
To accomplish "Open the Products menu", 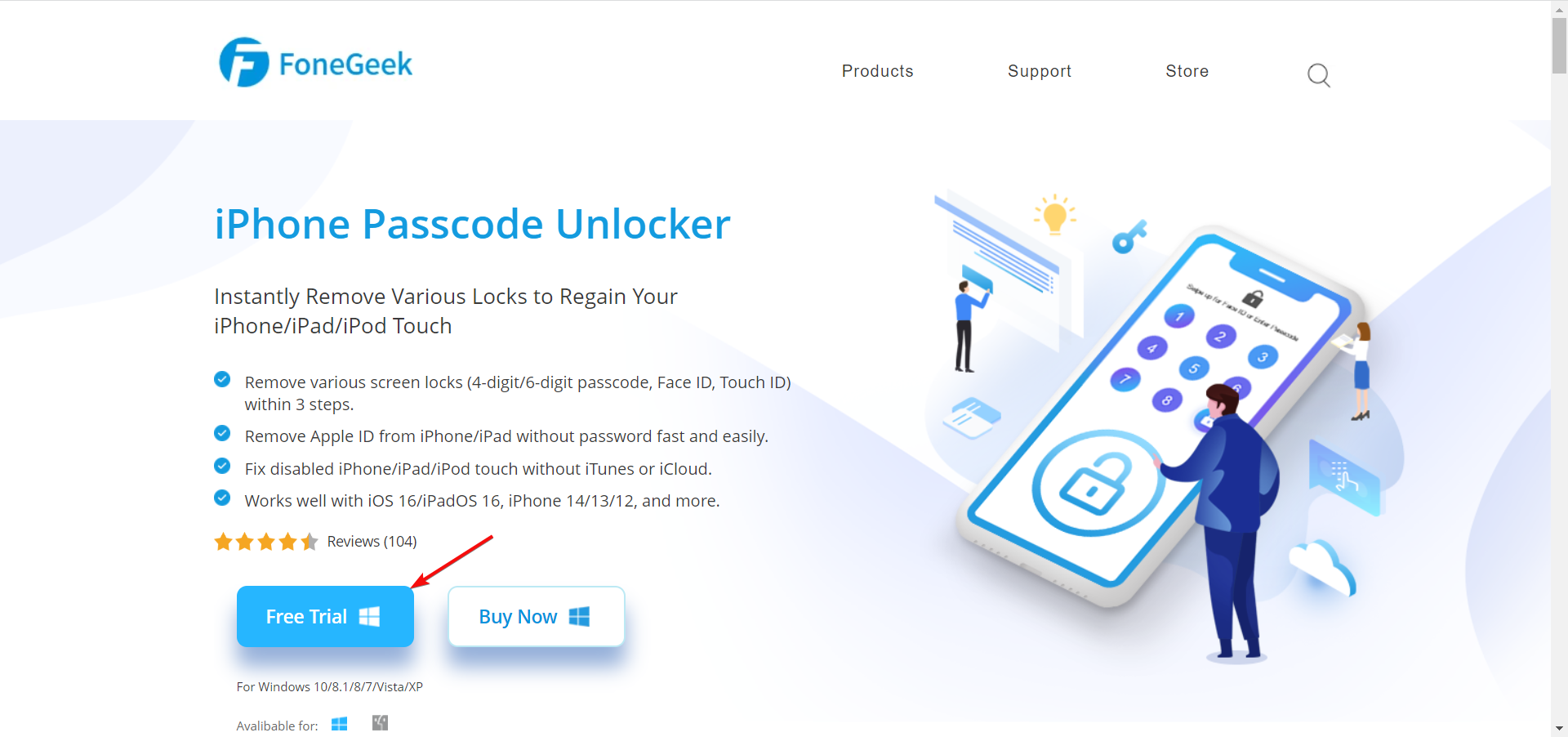I will pyautogui.click(x=877, y=71).
